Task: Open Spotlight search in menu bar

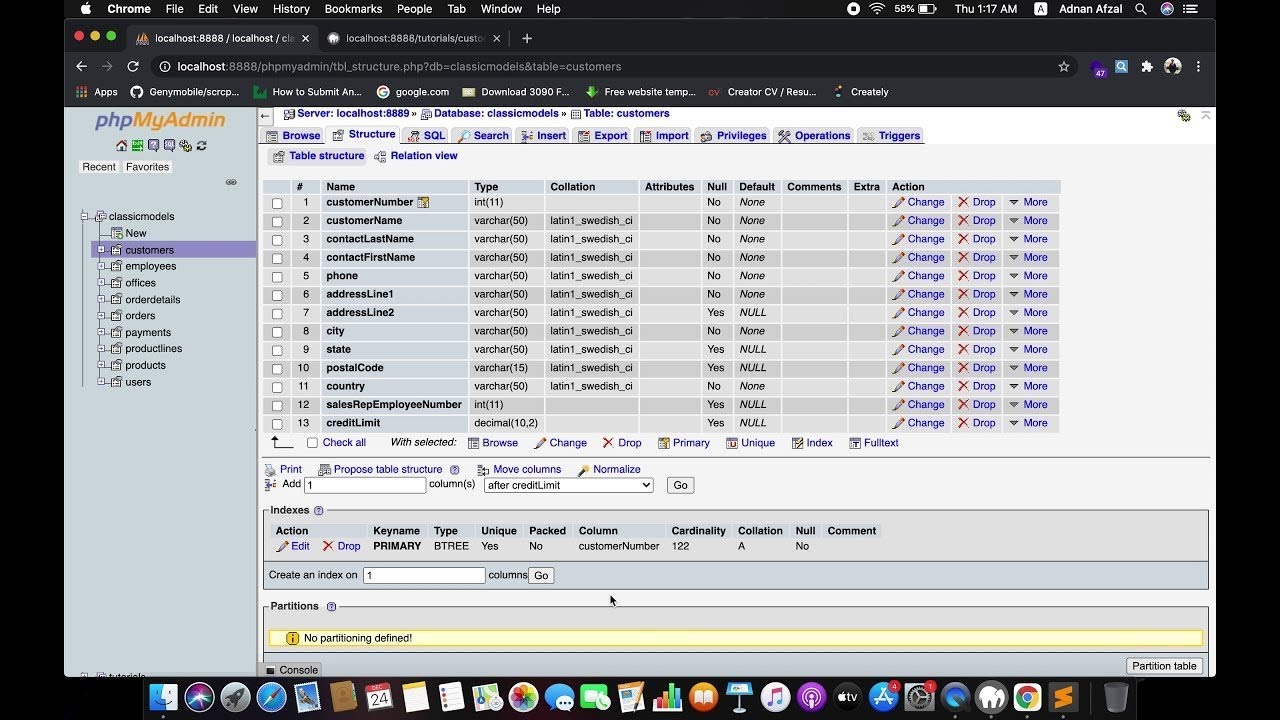Action: pyautogui.click(x=1141, y=9)
